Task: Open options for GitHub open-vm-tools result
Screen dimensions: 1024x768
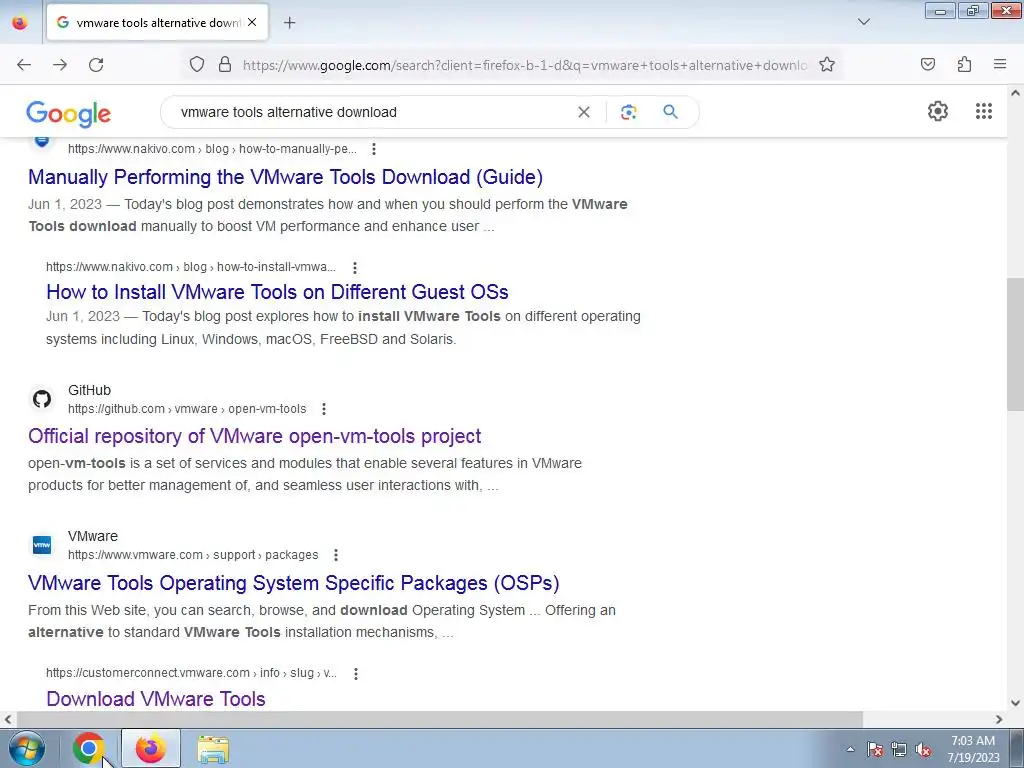Action: pyautogui.click(x=324, y=409)
